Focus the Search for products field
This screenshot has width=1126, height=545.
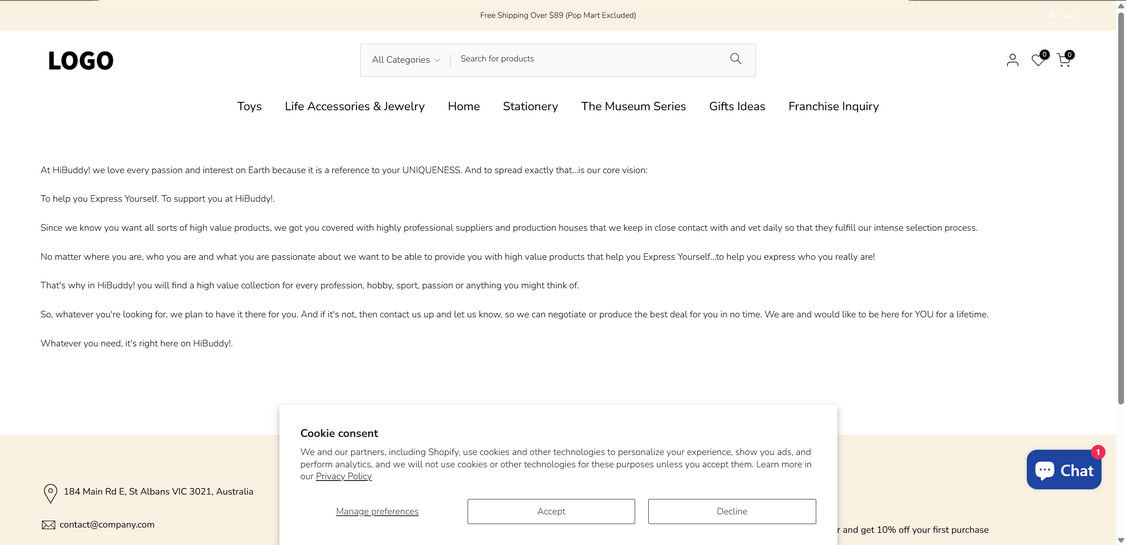pyautogui.click(x=589, y=59)
